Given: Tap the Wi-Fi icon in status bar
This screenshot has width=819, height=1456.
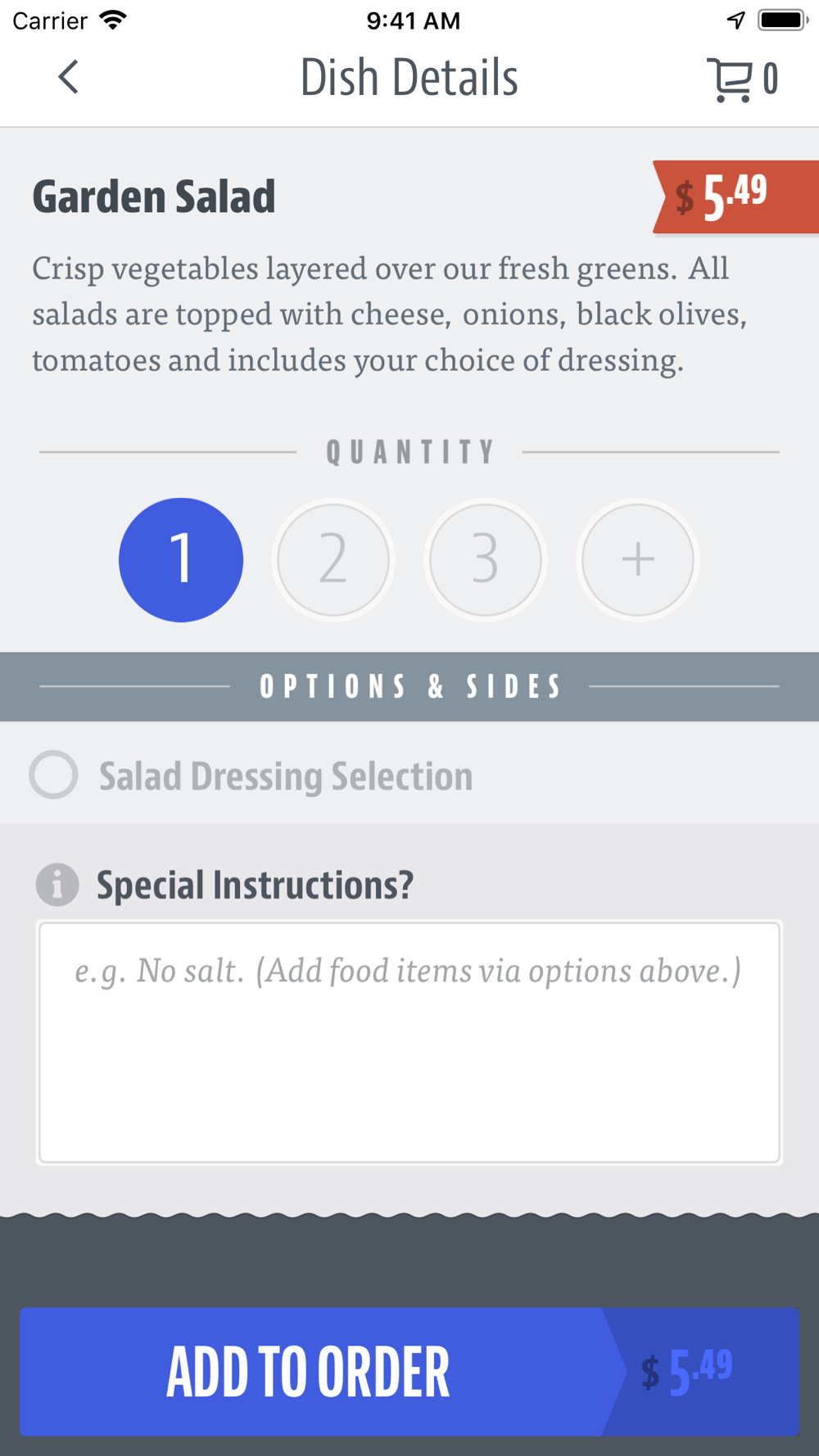Looking at the screenshot, I should (x=113, y=20).
